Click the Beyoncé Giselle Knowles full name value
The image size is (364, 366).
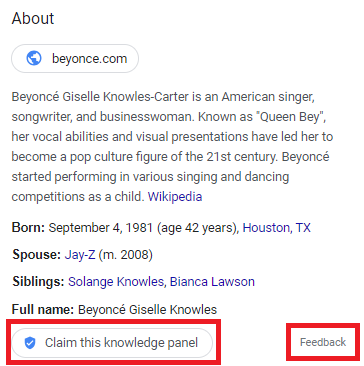(x=148, y=310)
